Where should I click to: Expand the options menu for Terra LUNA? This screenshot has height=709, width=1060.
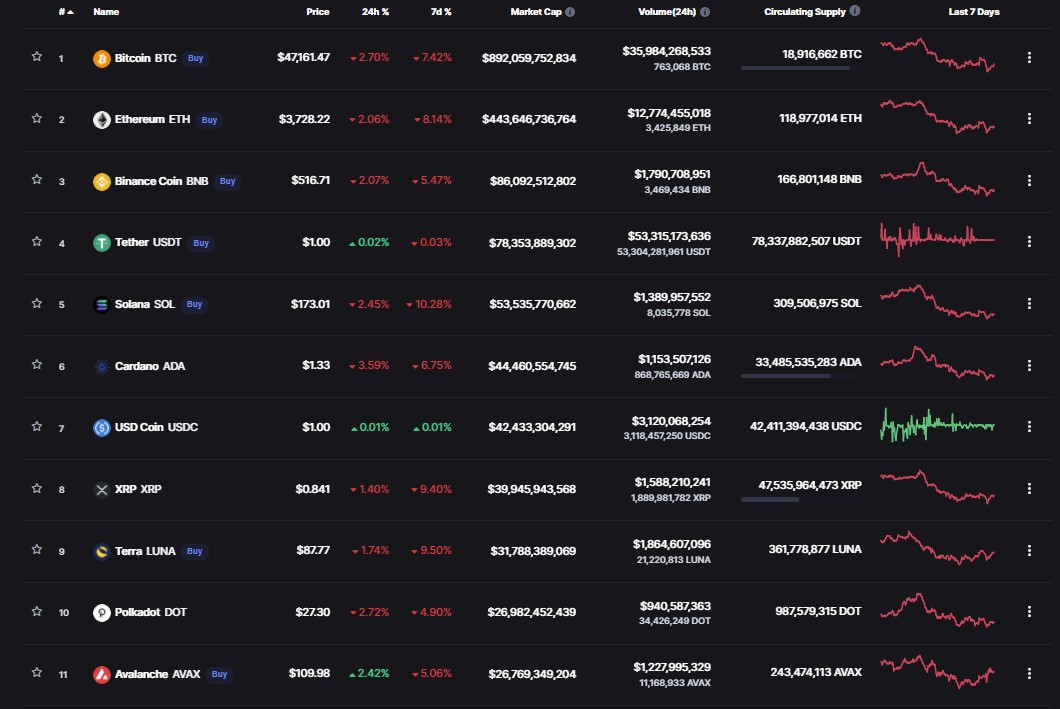1029,550
